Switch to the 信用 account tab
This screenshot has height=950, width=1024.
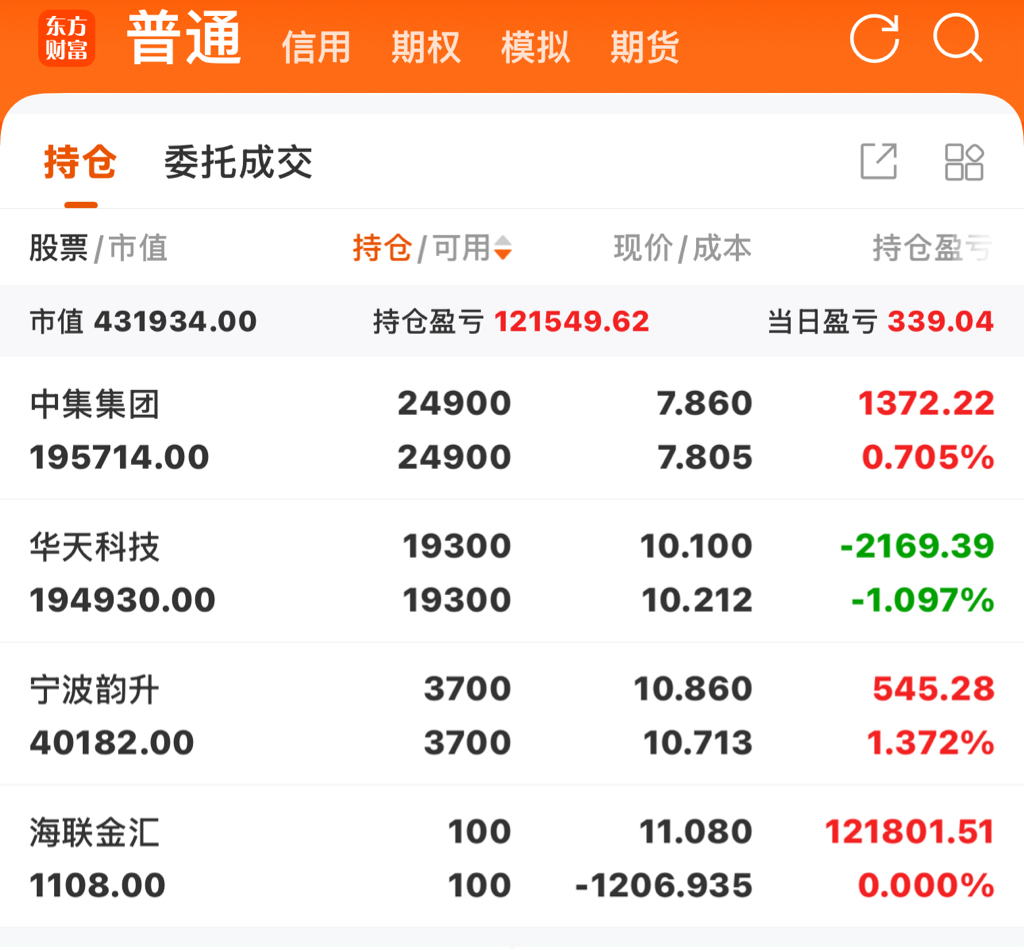tap(316, 48)
